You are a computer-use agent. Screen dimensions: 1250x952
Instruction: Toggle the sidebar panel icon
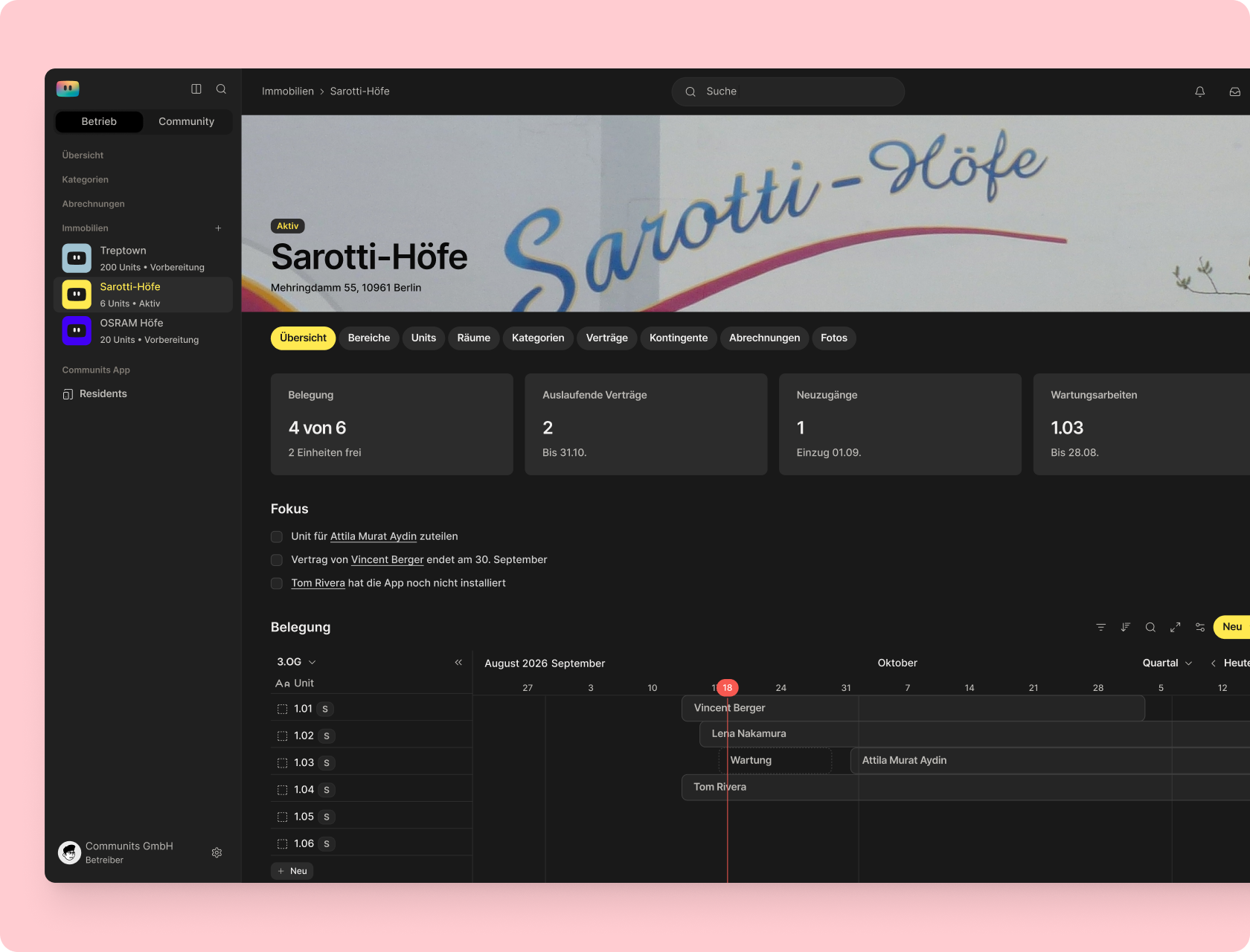[x=196, y=89]
